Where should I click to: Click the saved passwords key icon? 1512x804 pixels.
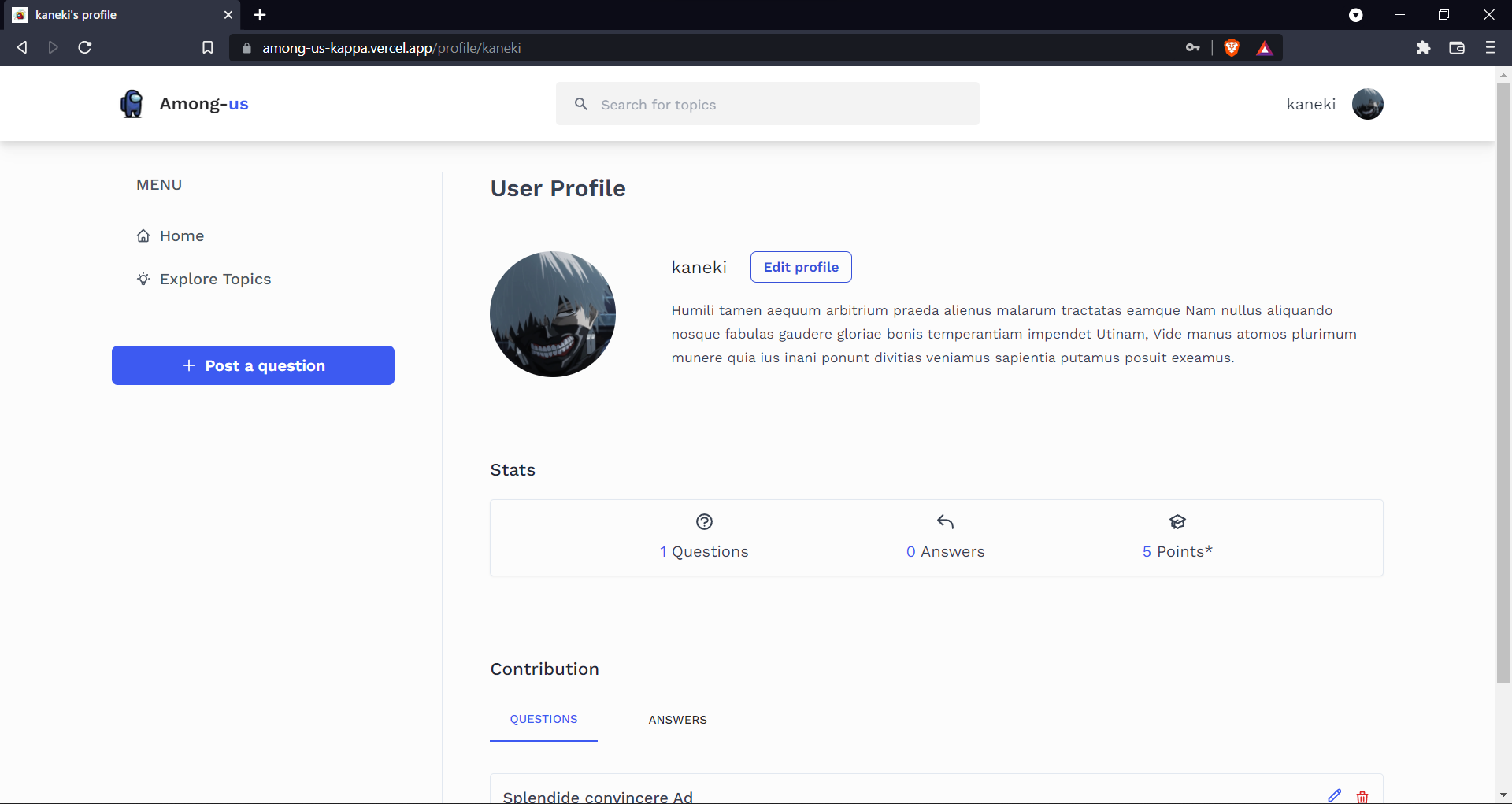coord(1193,47)
